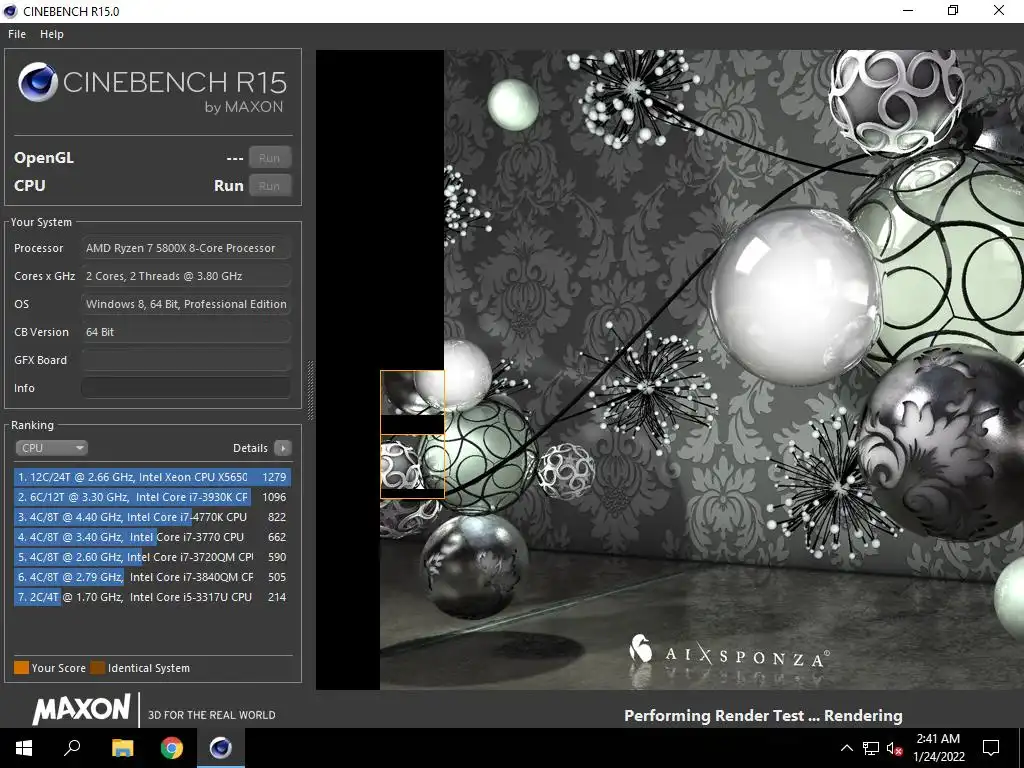Open Windows Search from the taskbar
Viewport: 1024px width, 768px height.
tap(72, 748)
